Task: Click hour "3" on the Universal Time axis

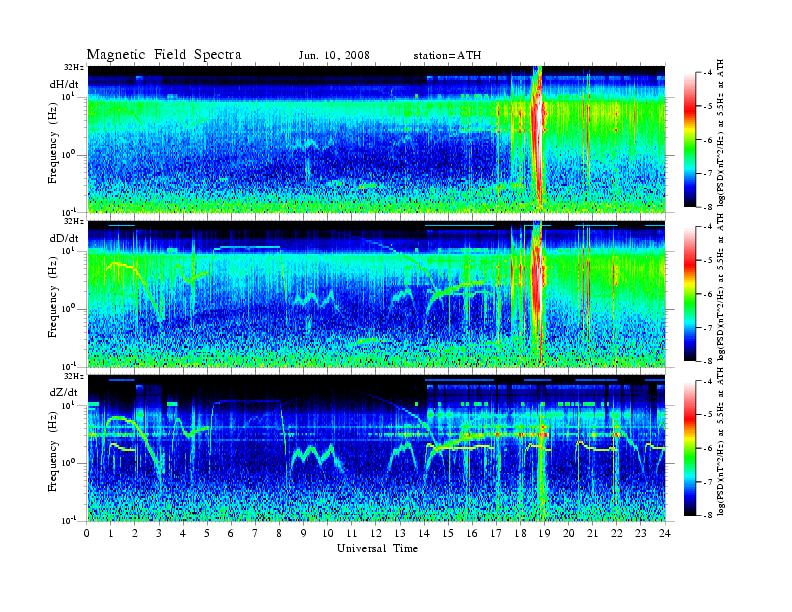Action: tap(159, 533)
